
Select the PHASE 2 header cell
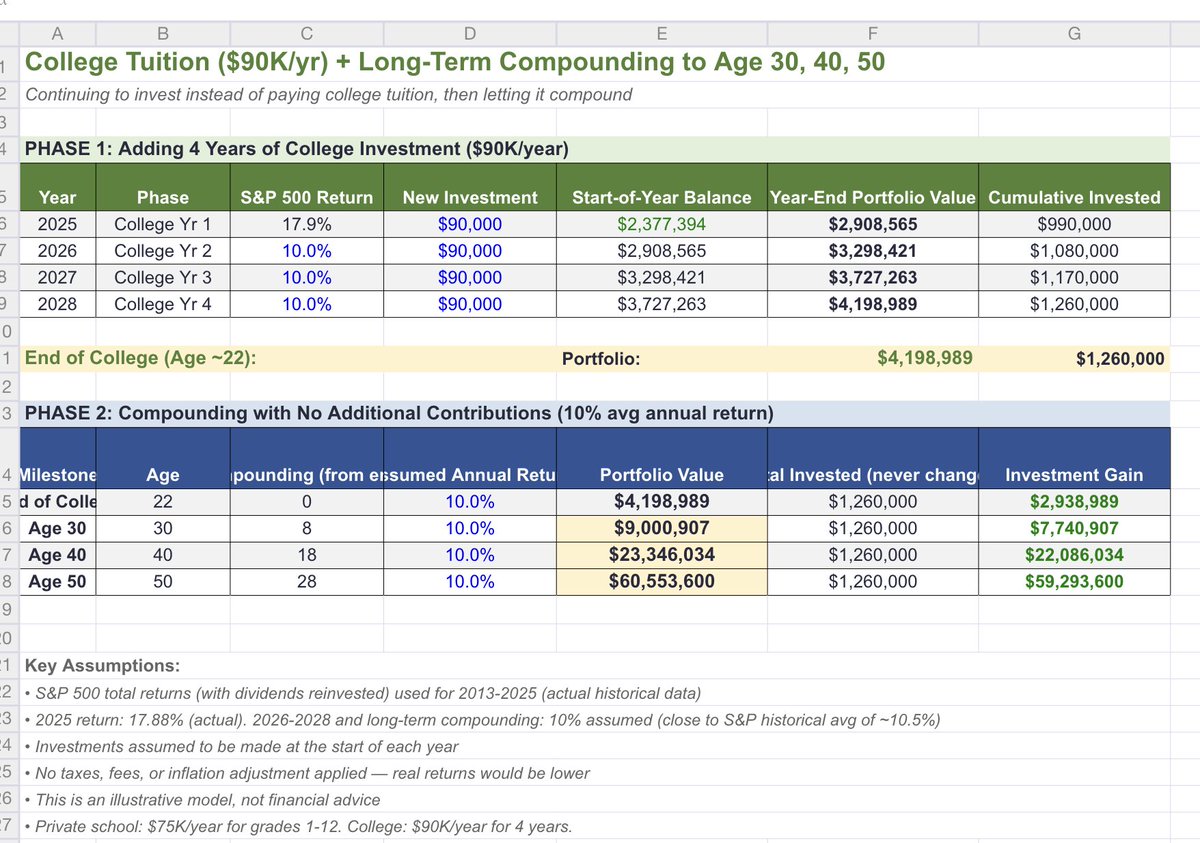300,412
